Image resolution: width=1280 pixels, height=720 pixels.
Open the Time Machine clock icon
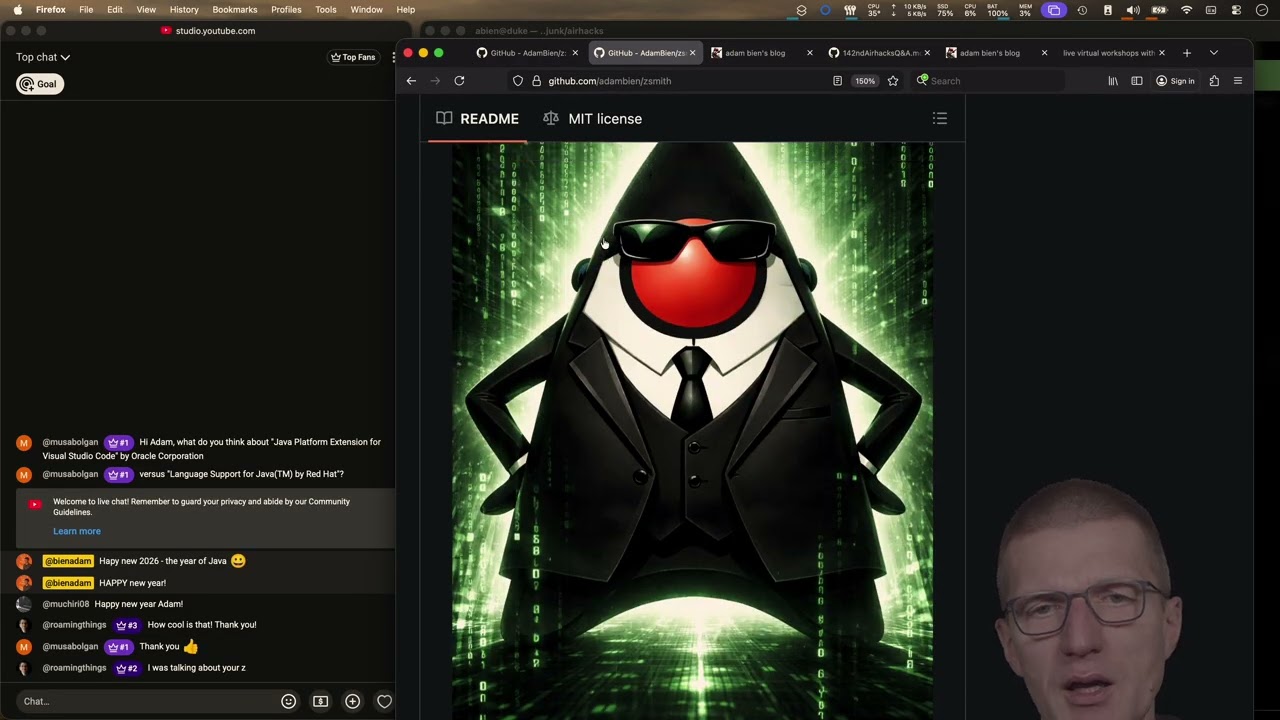(1082, 10)
